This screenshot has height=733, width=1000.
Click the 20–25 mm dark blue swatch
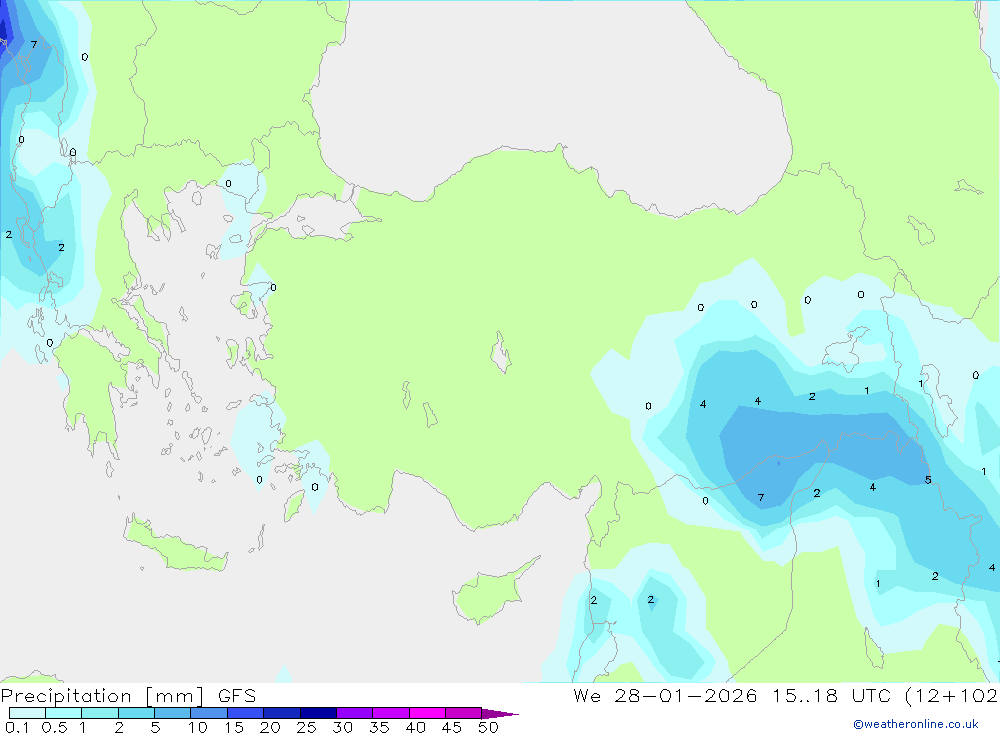(281, 713)
